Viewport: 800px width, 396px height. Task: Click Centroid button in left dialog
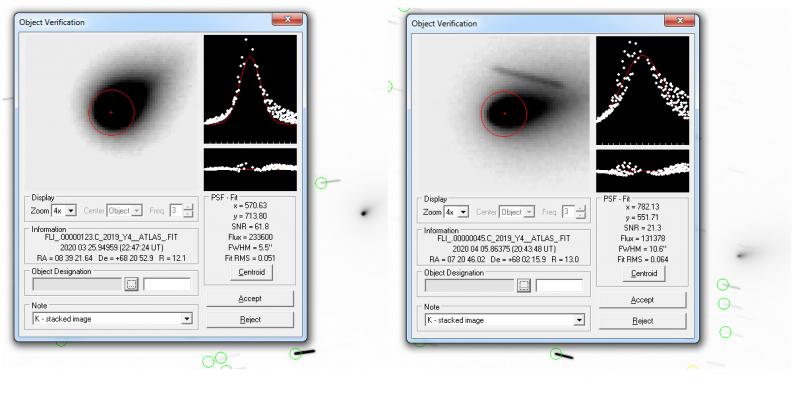[x=252, y=272]
